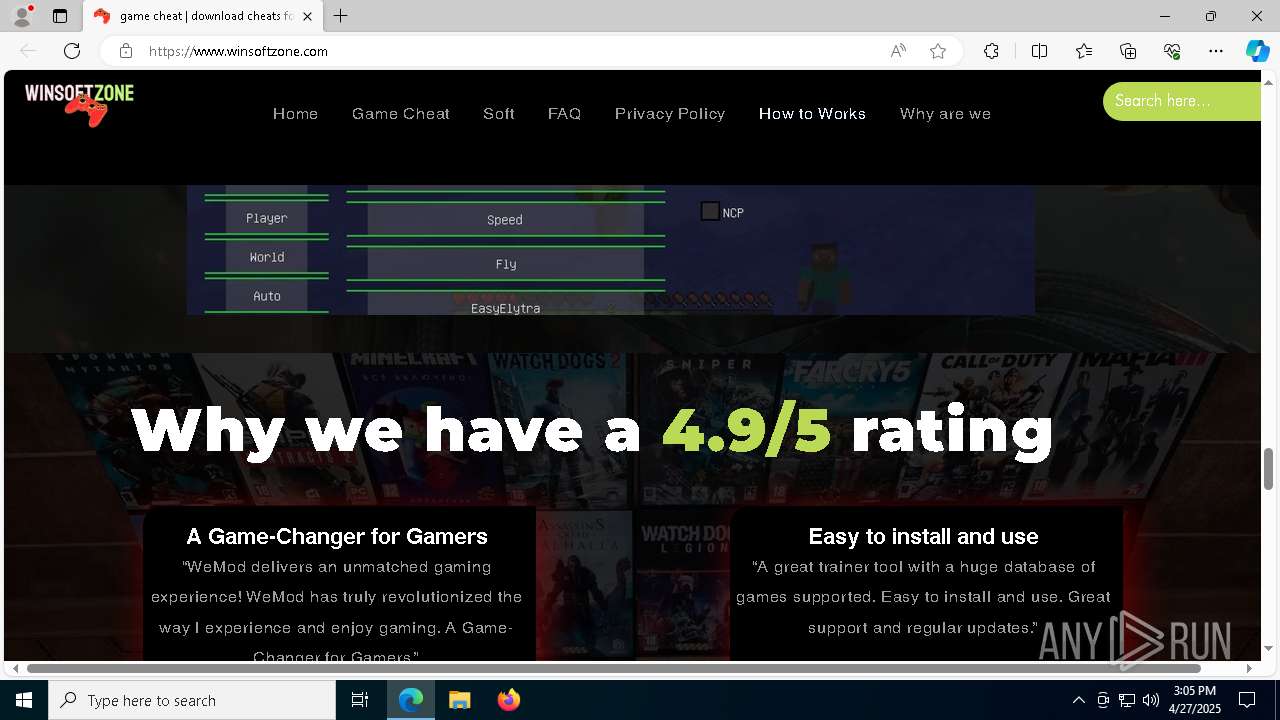Click the 4.9/5 rating text

747,431
